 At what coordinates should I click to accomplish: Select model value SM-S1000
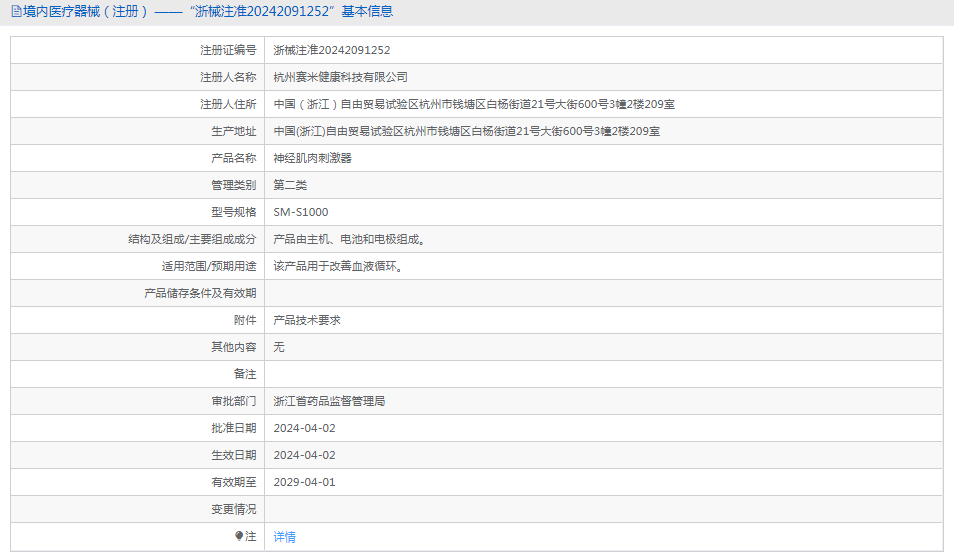click(x=301, y=212)
